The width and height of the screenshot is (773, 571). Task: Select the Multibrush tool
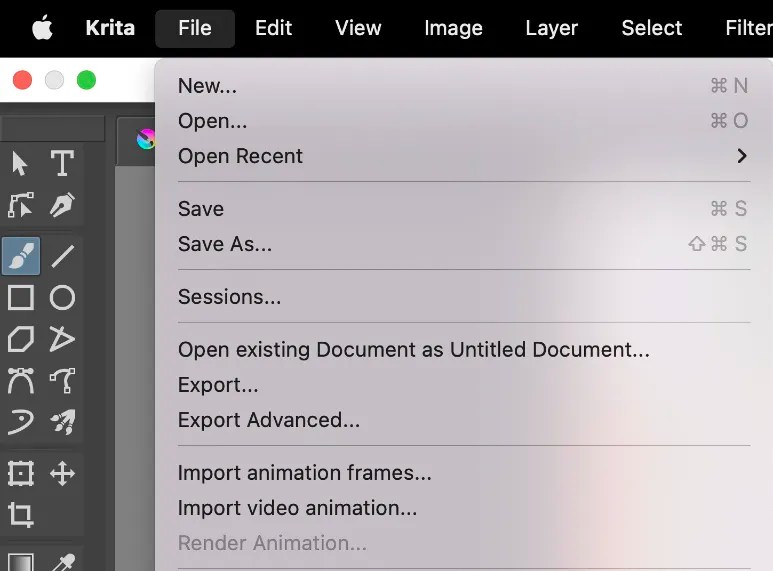point(62,422)
